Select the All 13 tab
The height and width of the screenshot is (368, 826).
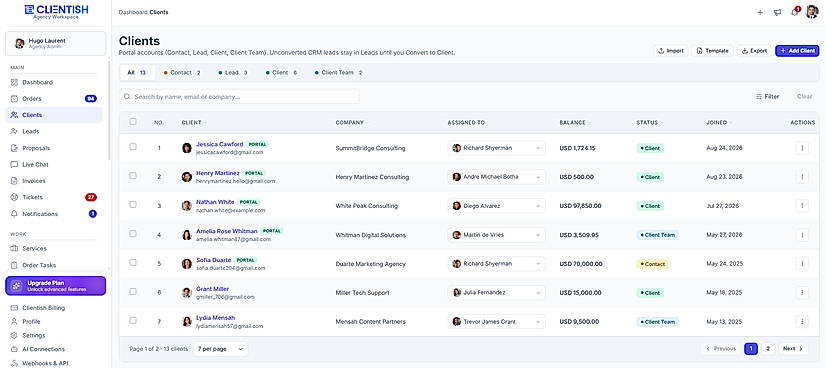137,73
